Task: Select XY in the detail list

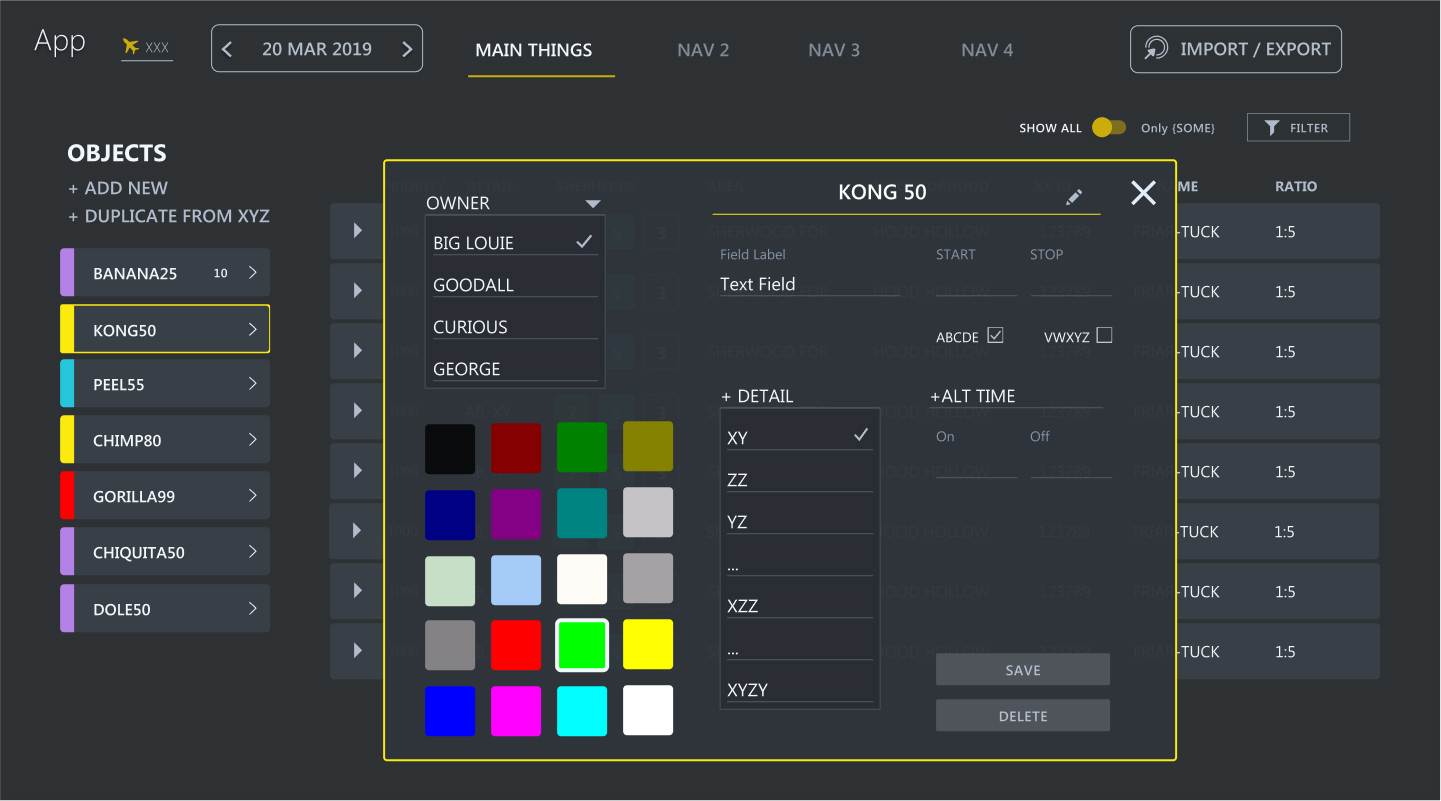Action: 800,437
